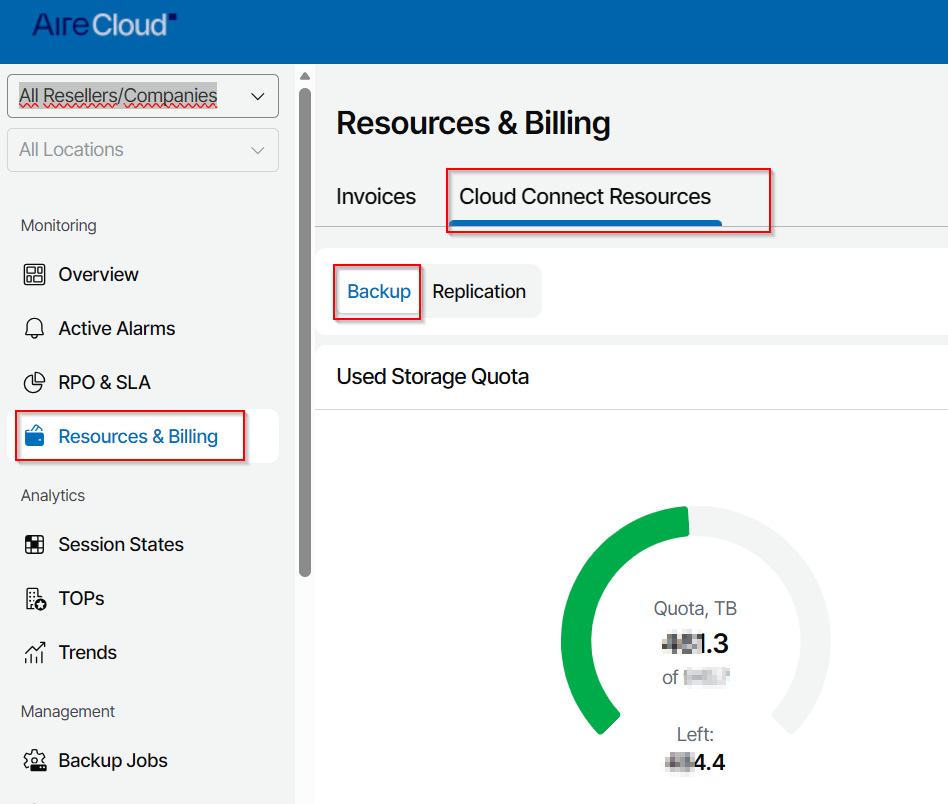Go to RPO & SLA page
This screenshot has height=804, width=948.
tap(105, 382)
